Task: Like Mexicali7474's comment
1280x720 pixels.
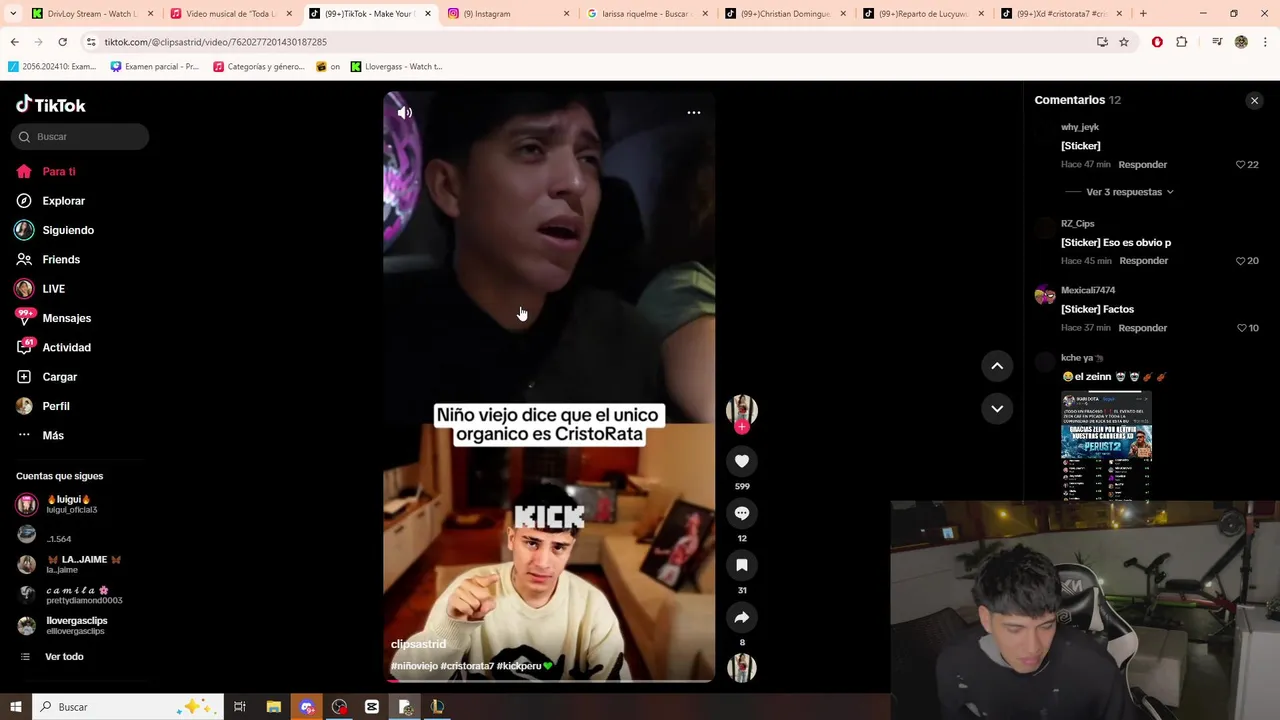Action: click(1242, 328)
